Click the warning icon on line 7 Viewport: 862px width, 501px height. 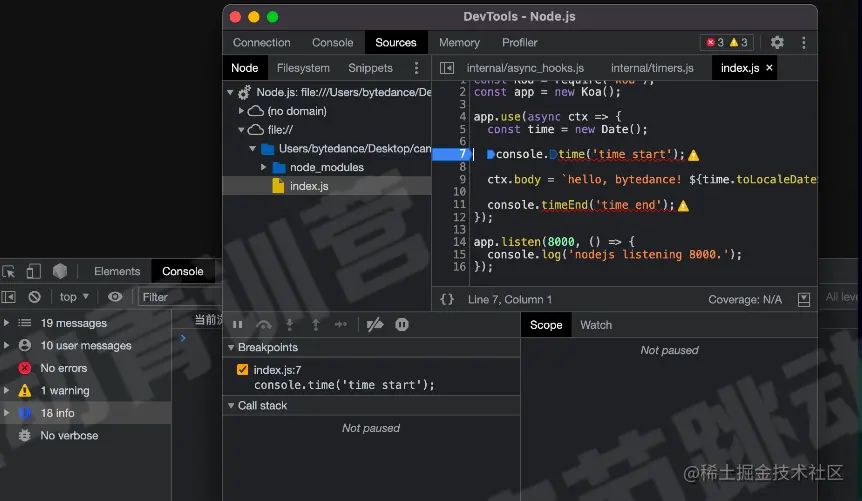click(x=694, y=156)
